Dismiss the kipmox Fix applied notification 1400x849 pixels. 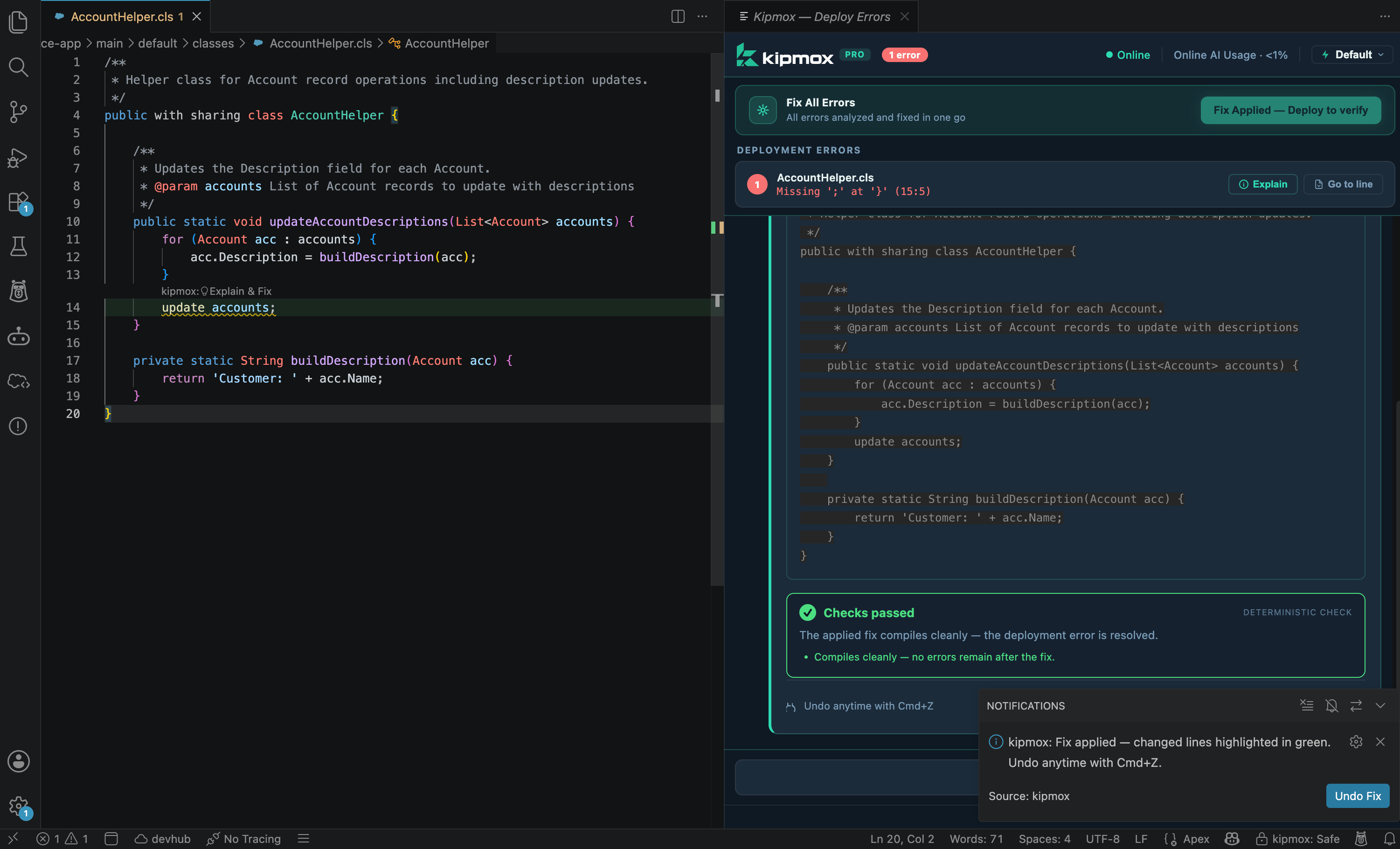(x=1381, y=742)
